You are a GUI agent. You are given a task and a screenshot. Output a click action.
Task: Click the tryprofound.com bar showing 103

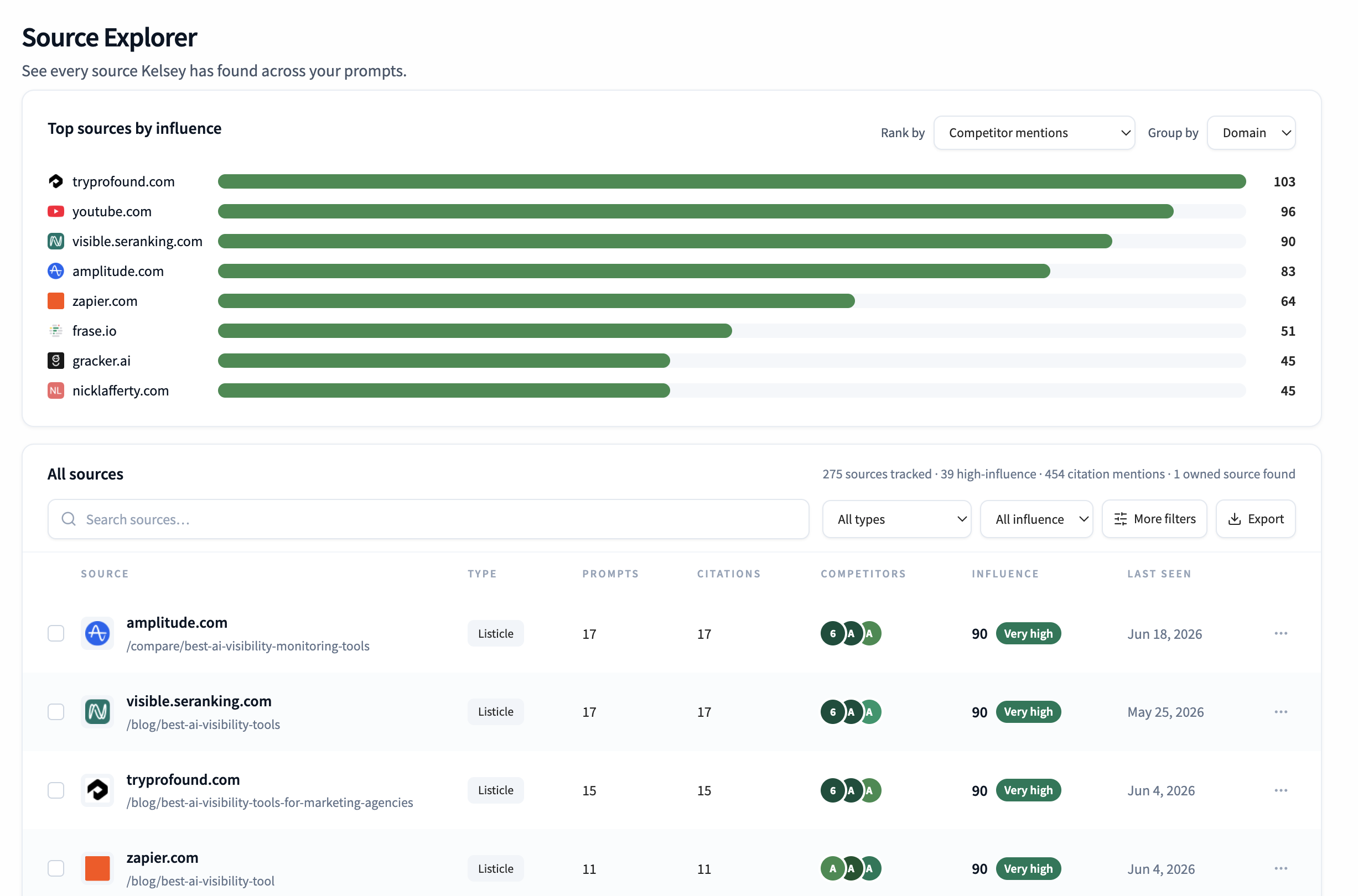732,182
